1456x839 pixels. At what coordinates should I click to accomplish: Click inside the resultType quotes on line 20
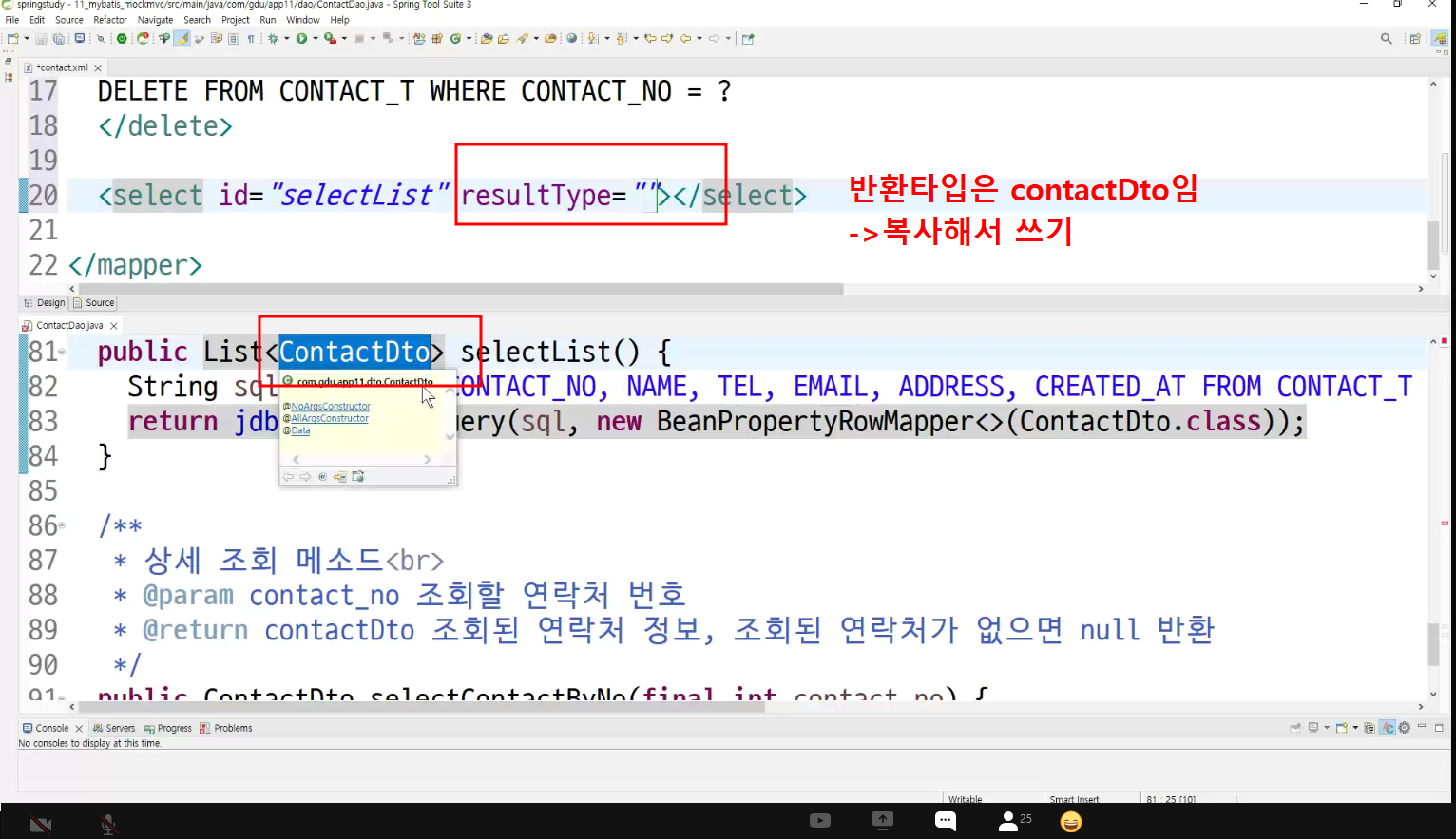(x=649, y=196)
